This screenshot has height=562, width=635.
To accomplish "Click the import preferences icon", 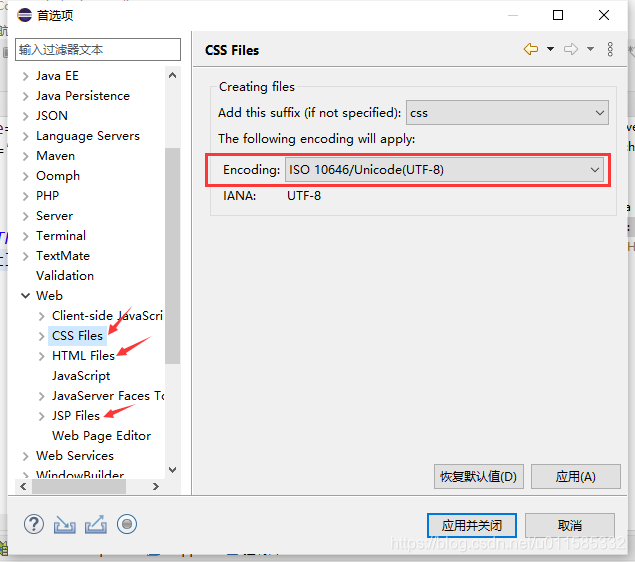I will [x=64, y=525].
